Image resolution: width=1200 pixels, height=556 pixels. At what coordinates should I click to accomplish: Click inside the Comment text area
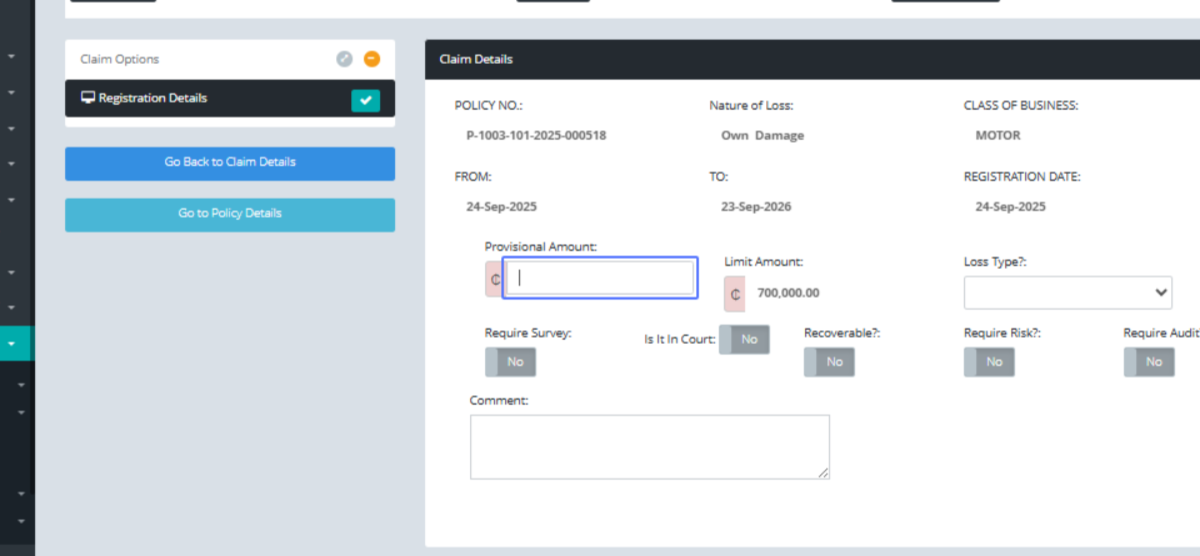pyautogui.click(x=649, y=446)
